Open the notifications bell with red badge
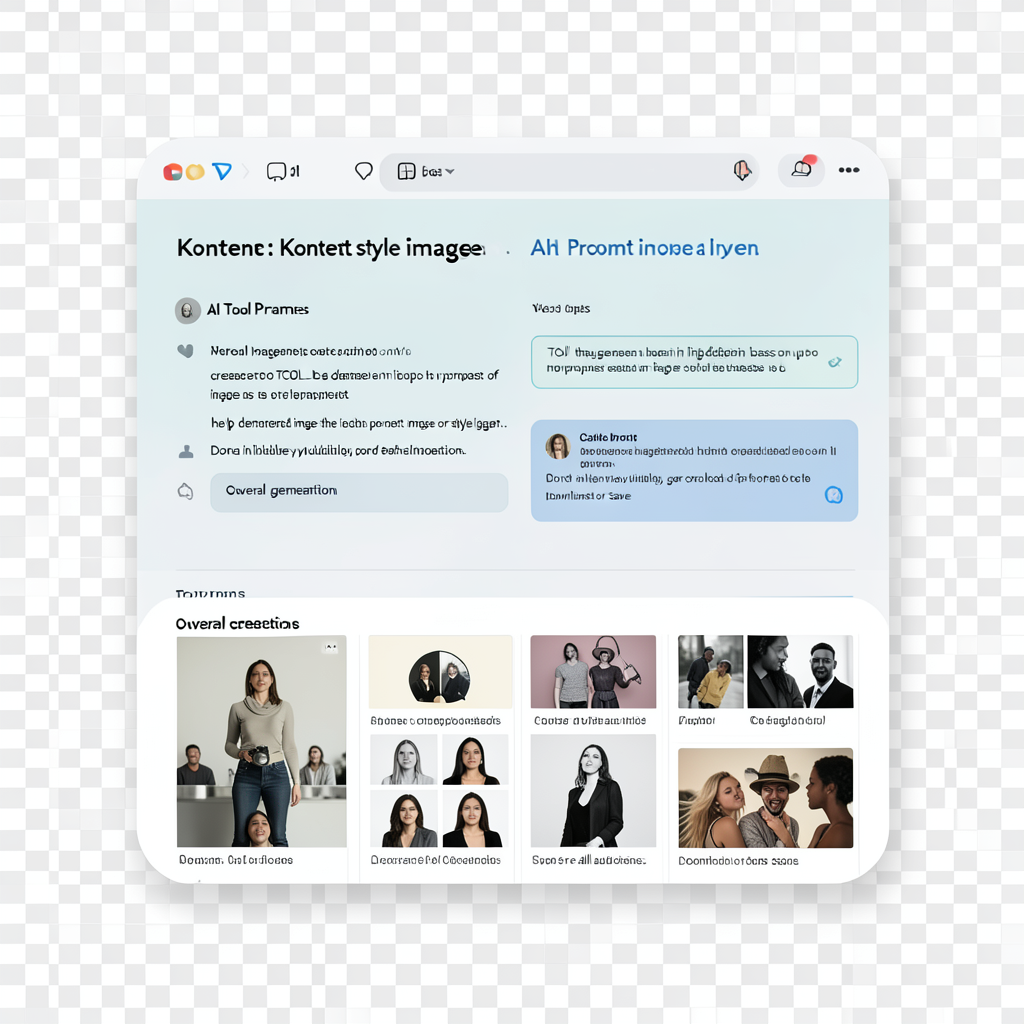This screenshot has width=1024, height=1024. point(801,170)
